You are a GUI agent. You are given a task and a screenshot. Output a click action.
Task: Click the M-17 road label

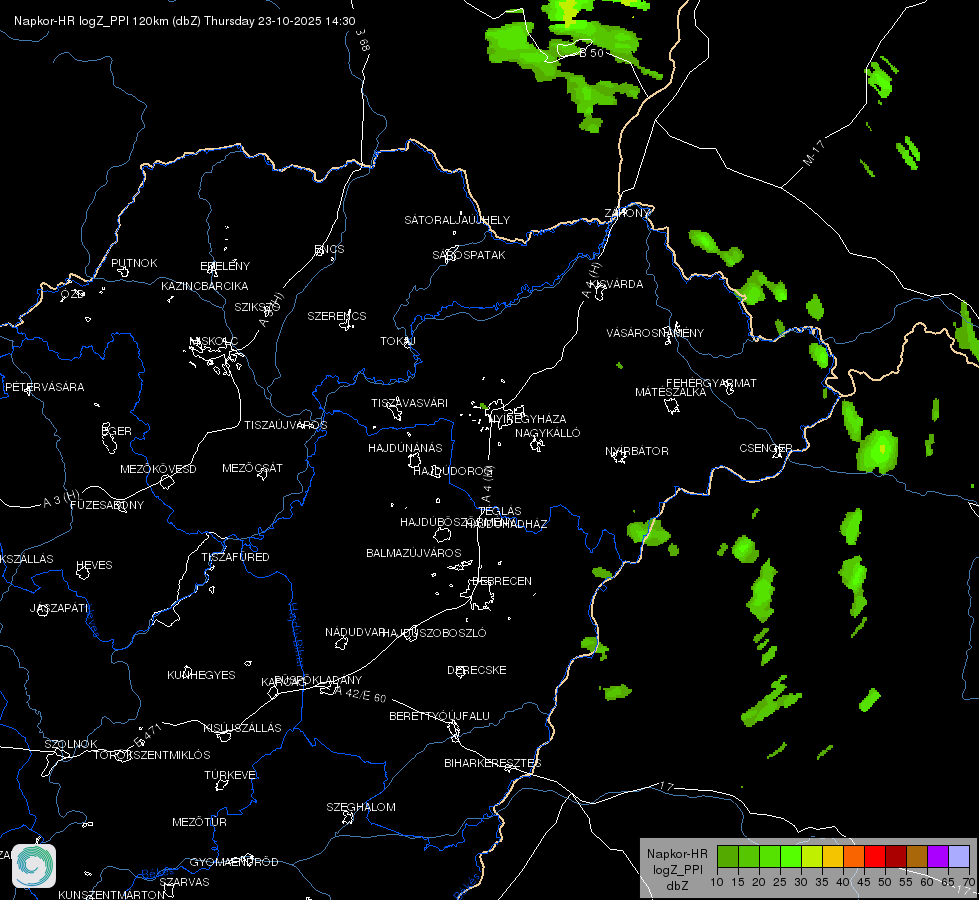click(x=814, y=153)
